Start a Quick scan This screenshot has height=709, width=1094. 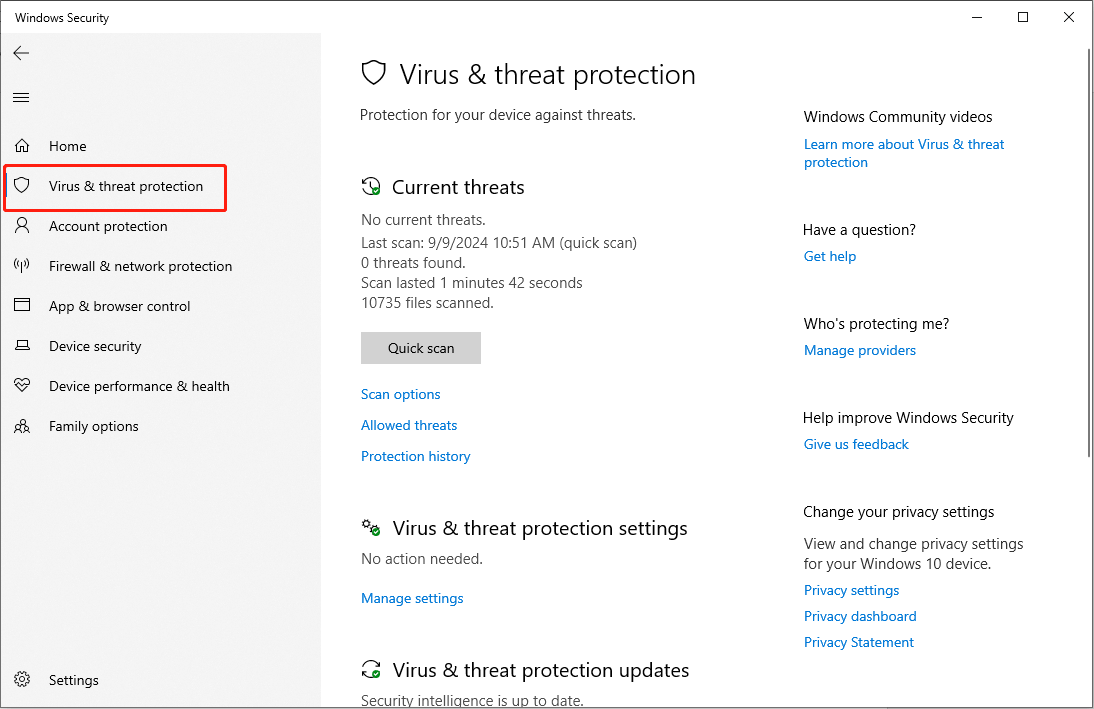[x=421, y=348]
